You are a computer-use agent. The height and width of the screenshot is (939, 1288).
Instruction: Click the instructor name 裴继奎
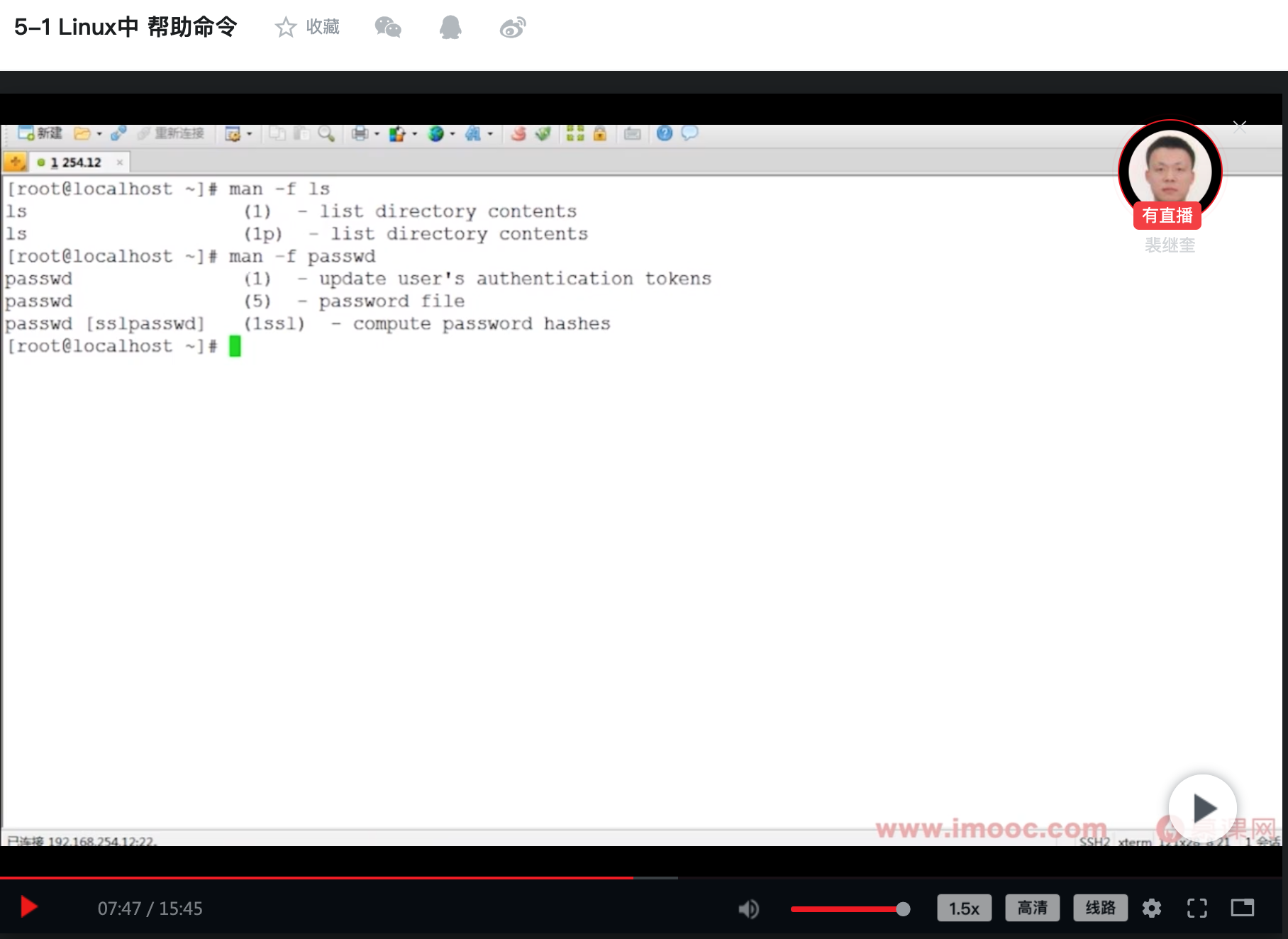tap(1170, 245)
